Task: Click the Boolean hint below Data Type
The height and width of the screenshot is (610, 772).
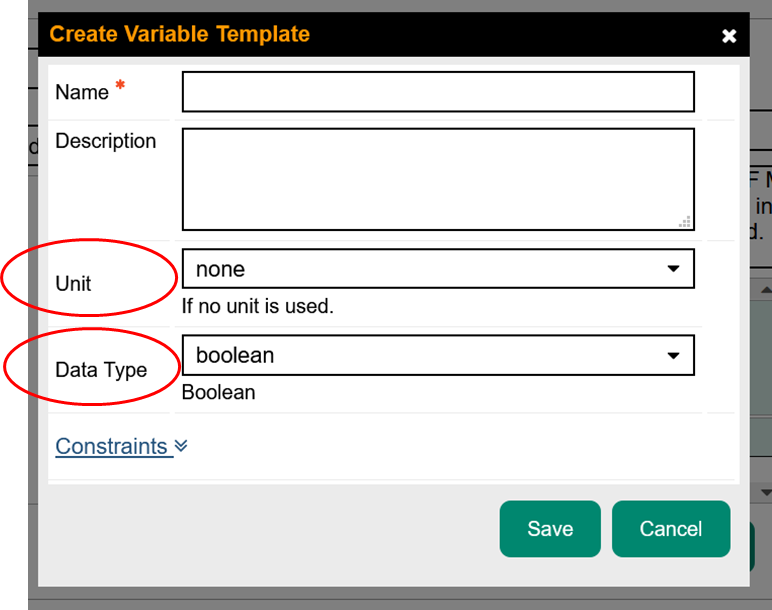Action: pos(218,392)
